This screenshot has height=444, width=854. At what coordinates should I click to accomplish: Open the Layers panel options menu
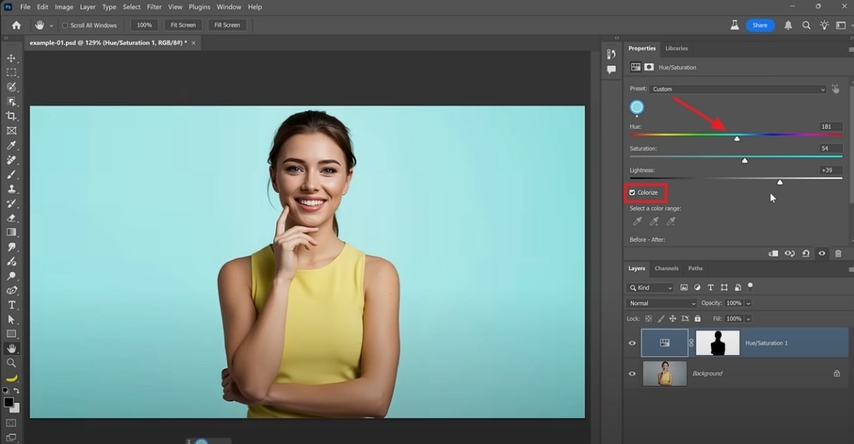(x=851, y=269)
